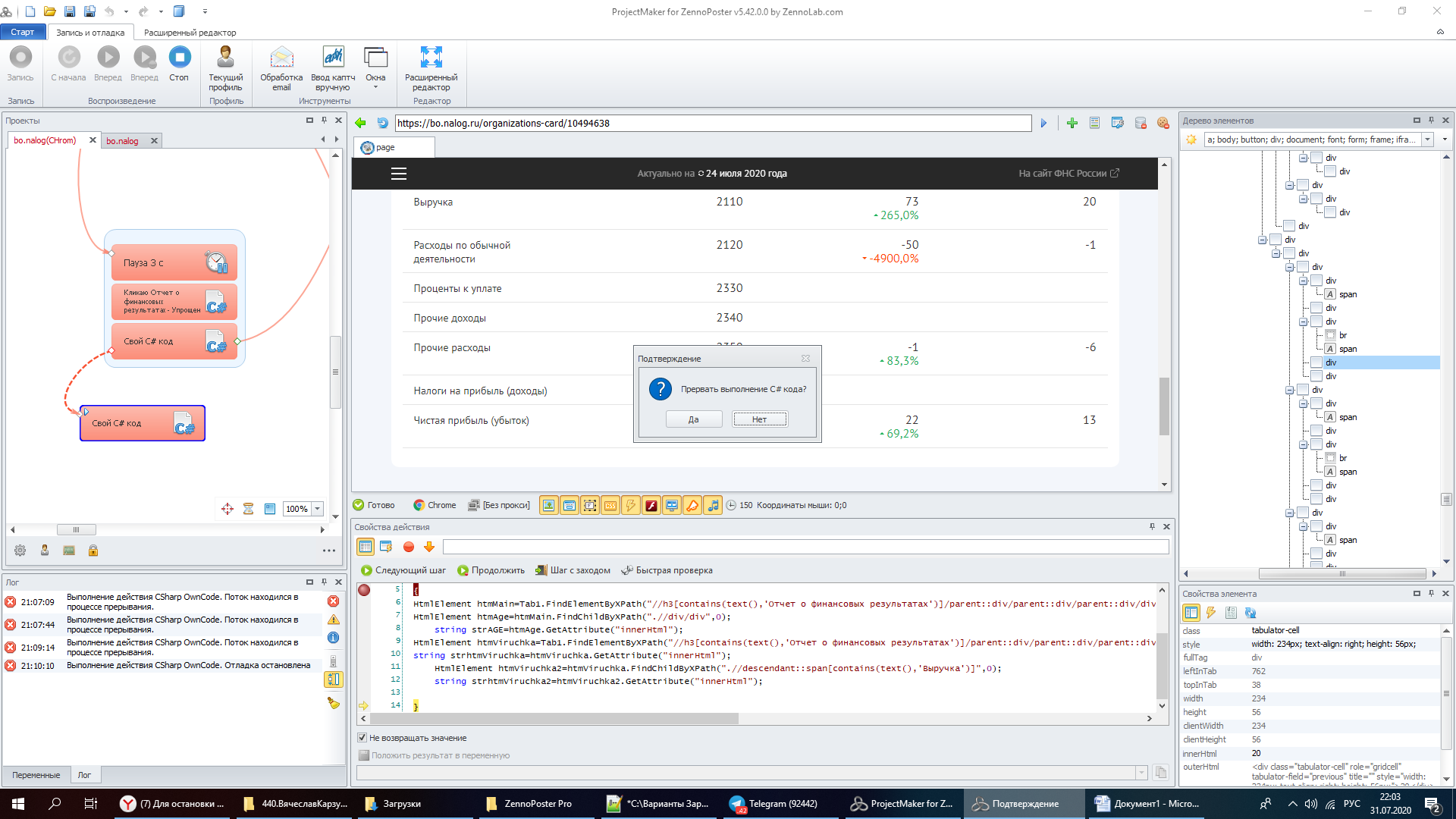Click Следующий шаг debug button

click(x=403, y=570)
